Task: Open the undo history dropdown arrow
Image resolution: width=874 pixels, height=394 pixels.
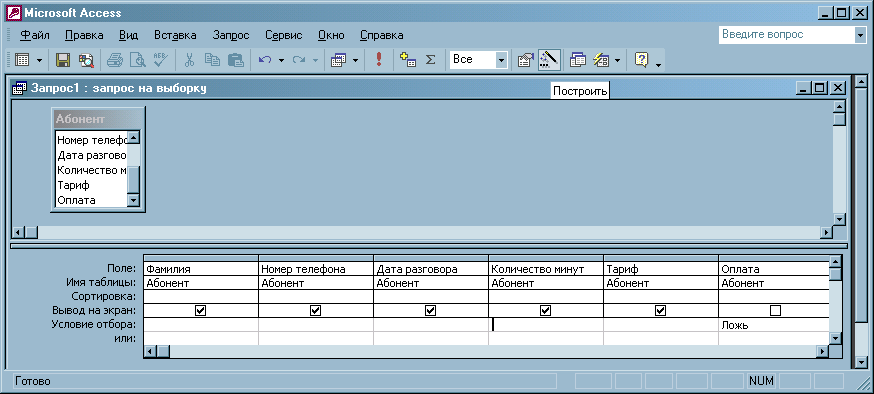Action: click(x=281, y=60)
